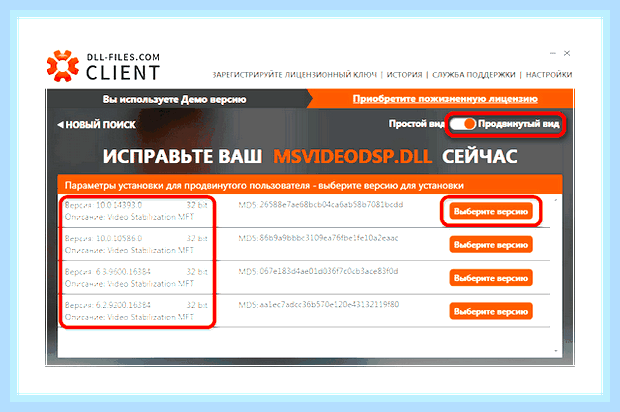Minimize the DLL-Files client window
Viewport: 620px width, 412px height.
tap(553, 53)
